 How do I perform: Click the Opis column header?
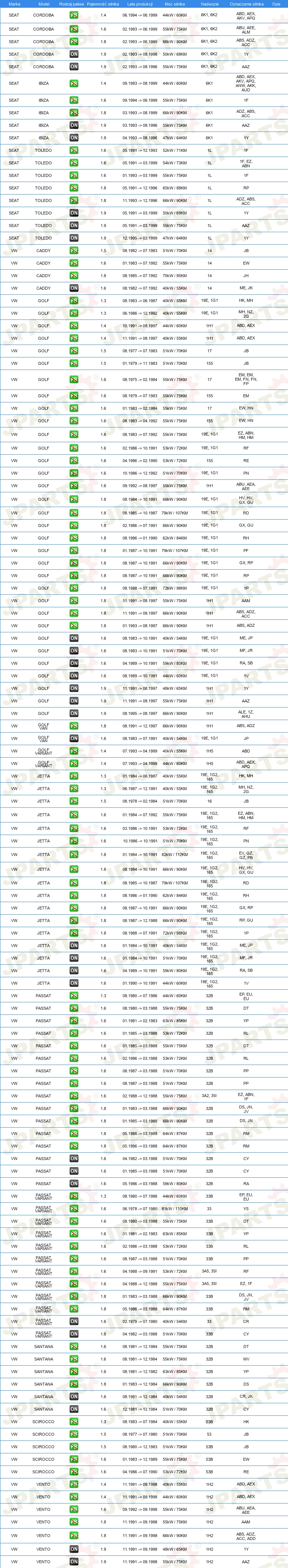[277, 4]
